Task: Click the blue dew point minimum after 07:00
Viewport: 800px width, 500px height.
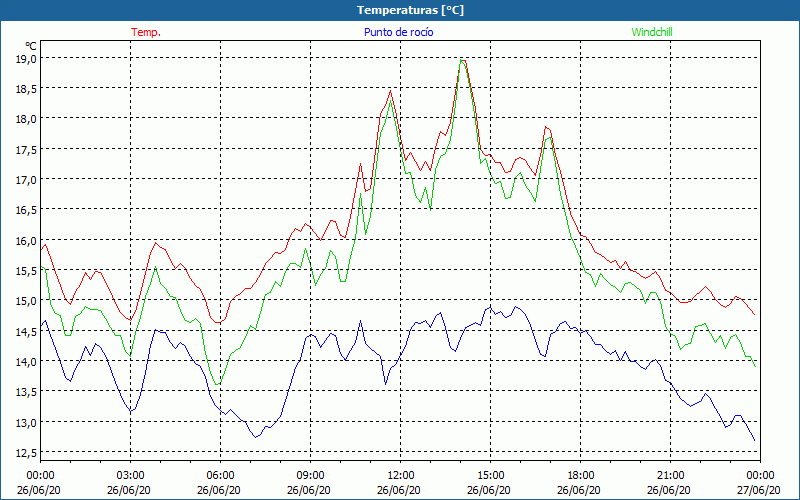Action: point(256,437)
